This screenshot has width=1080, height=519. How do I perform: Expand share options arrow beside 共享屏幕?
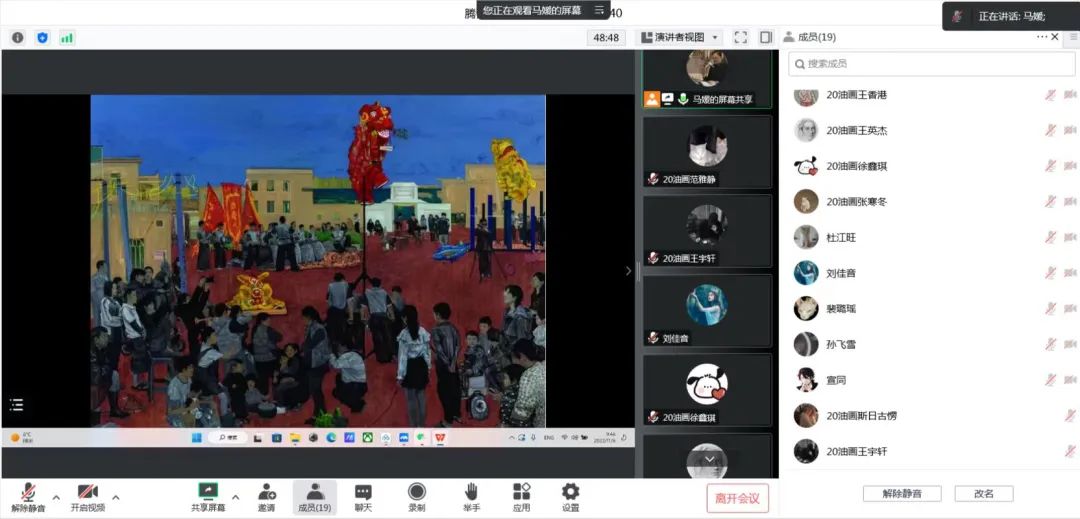coord(236,497)
